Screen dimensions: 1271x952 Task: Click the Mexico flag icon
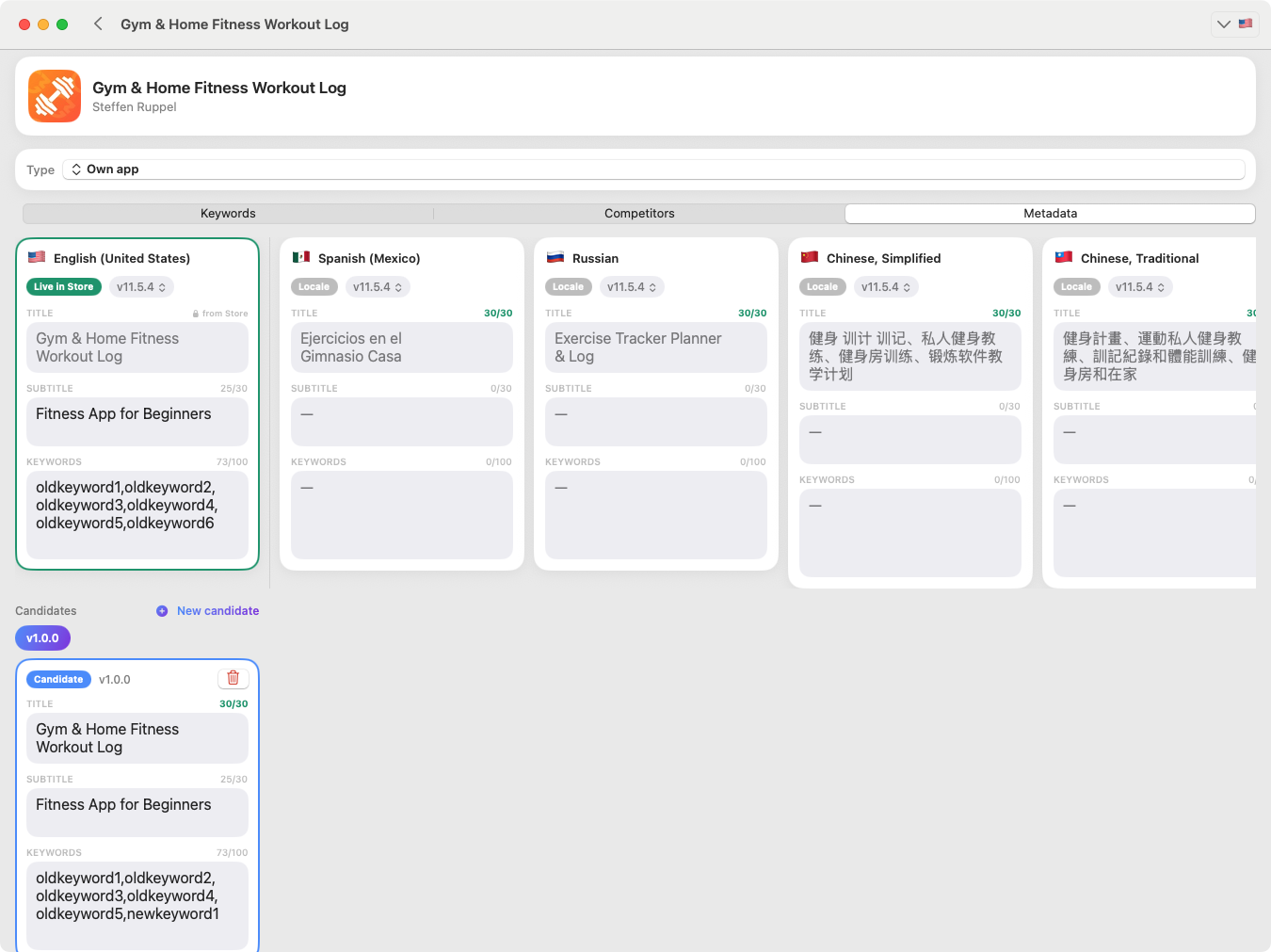pyautogui.click(x=301, y=257)
